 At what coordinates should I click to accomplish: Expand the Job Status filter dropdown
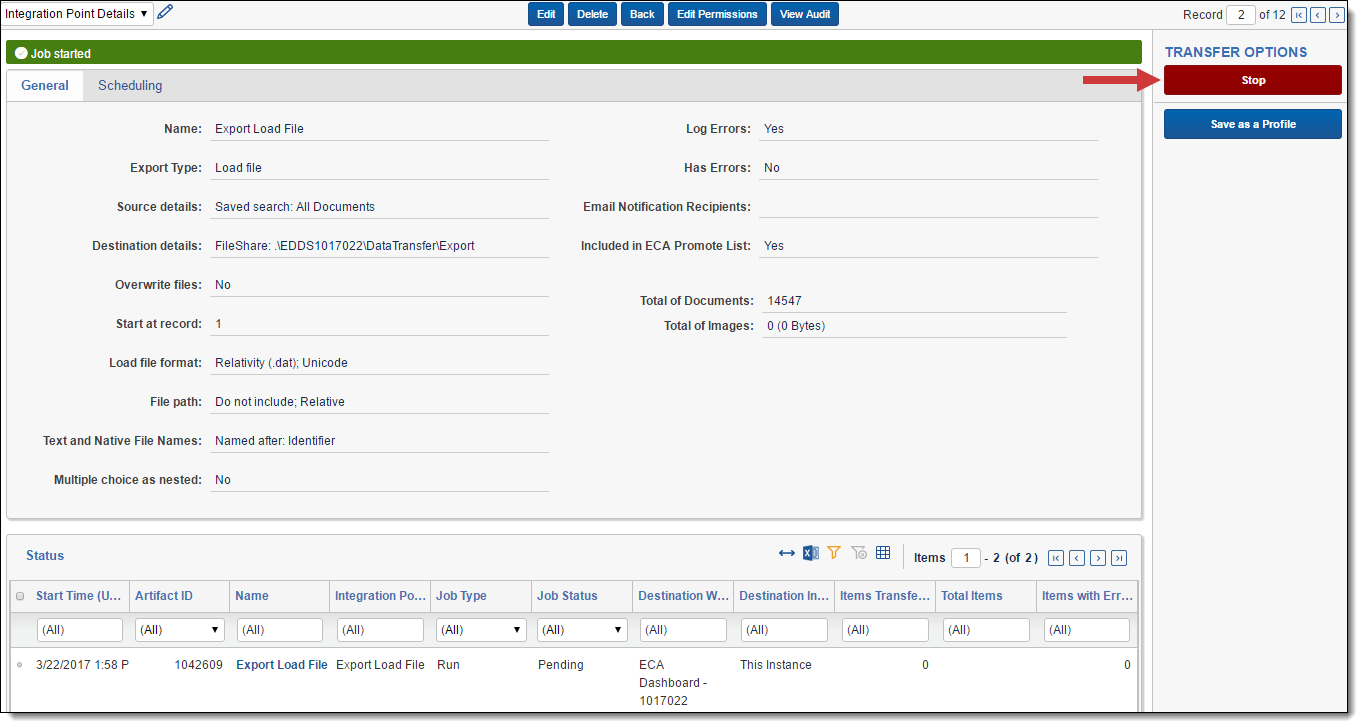click(582, 630)
